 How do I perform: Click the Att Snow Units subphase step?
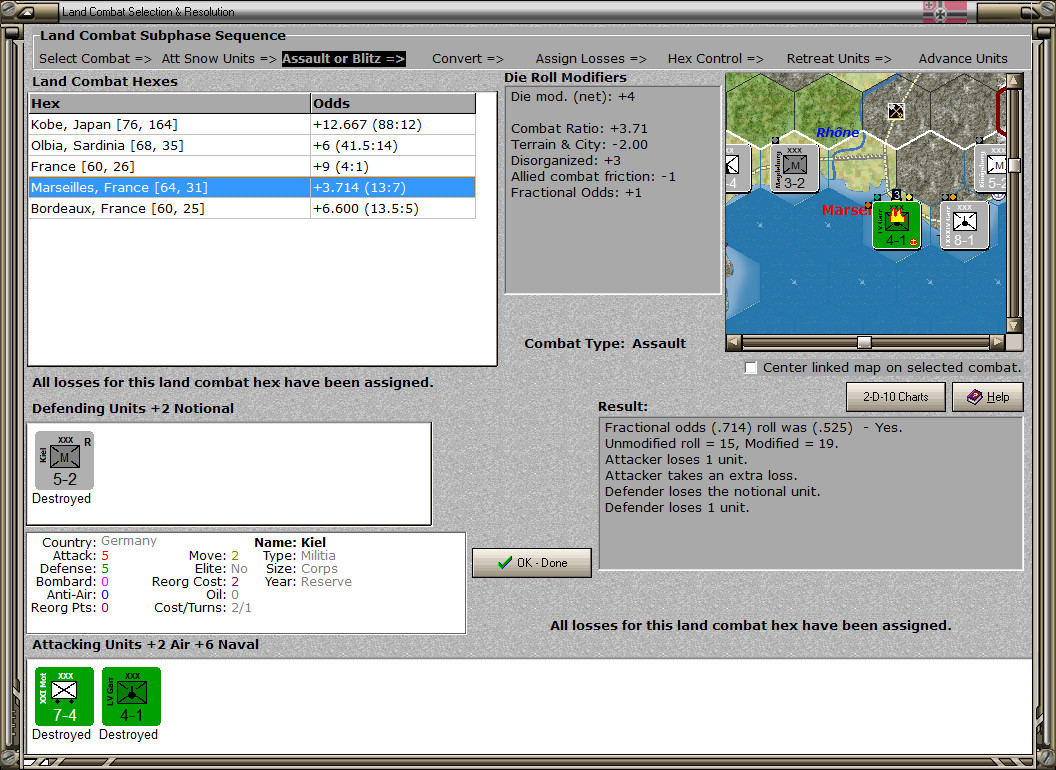219,59
